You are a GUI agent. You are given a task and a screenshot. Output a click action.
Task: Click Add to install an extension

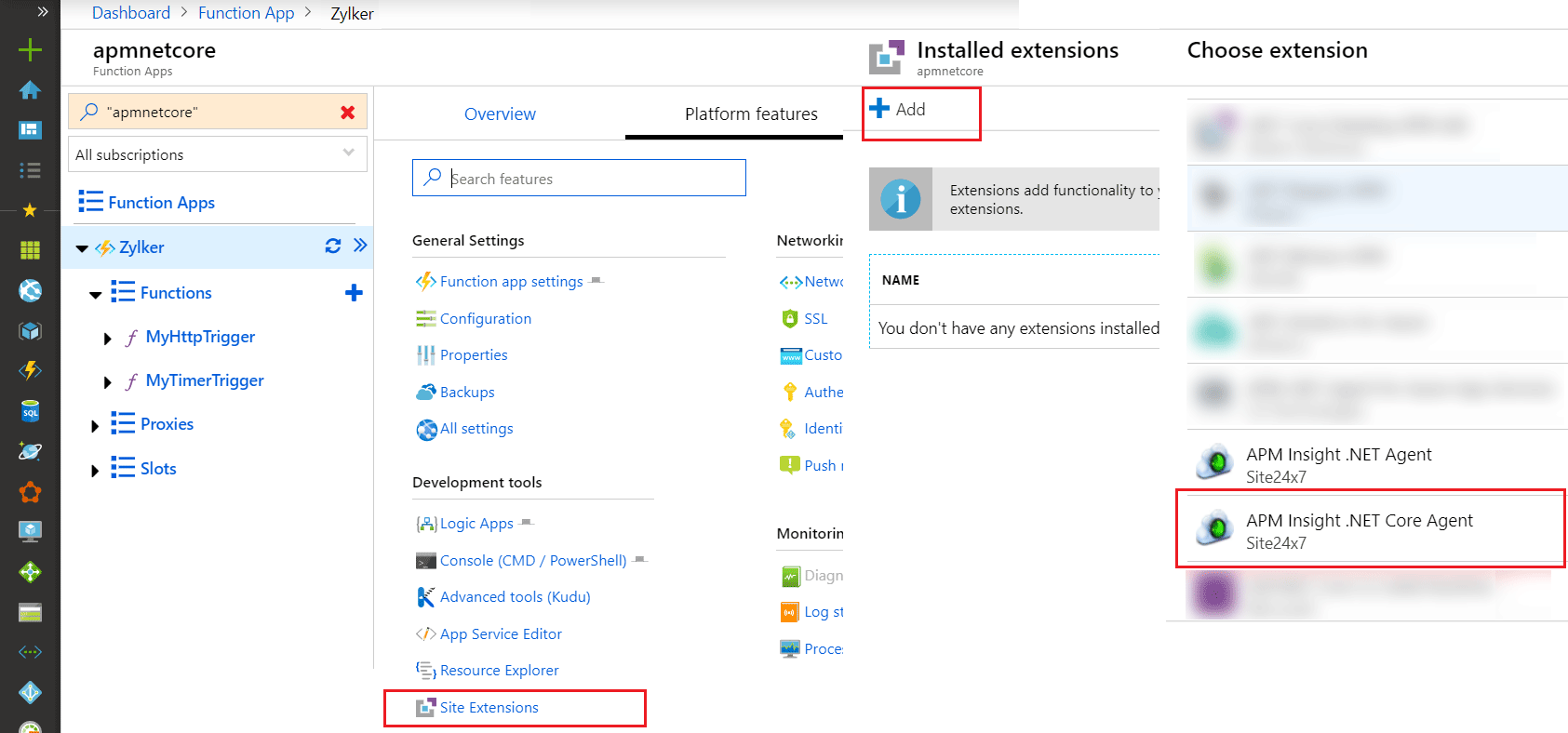[899, 110]
